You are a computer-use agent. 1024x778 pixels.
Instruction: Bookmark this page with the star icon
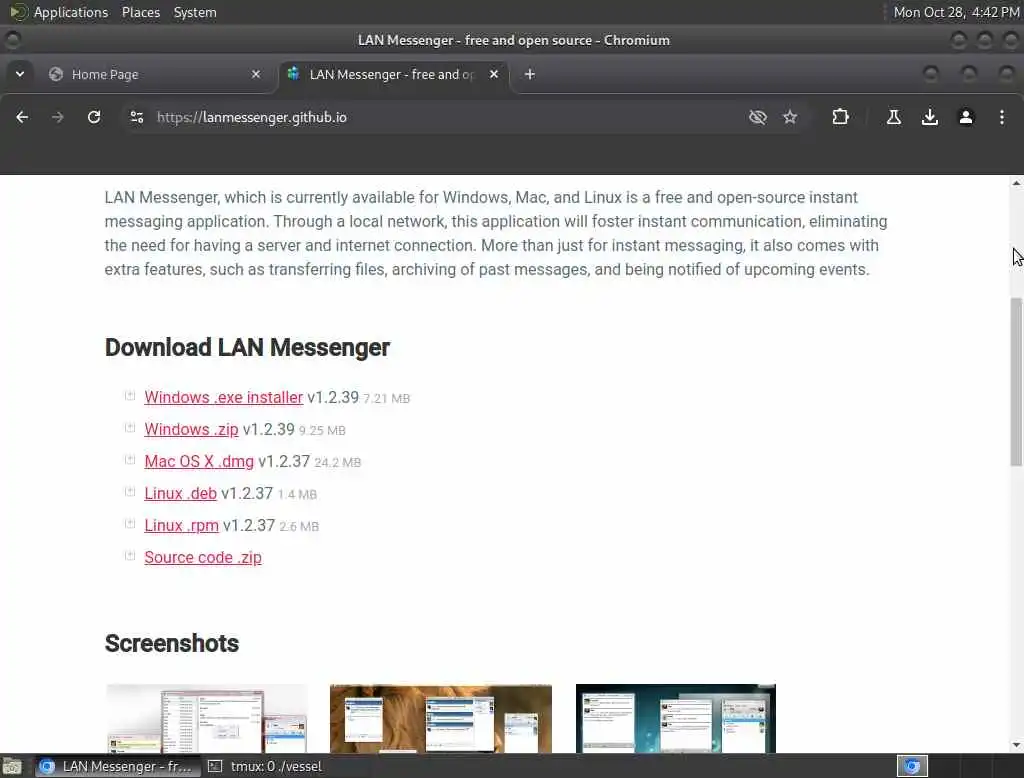pyautogui.click(x=790, y=117)
